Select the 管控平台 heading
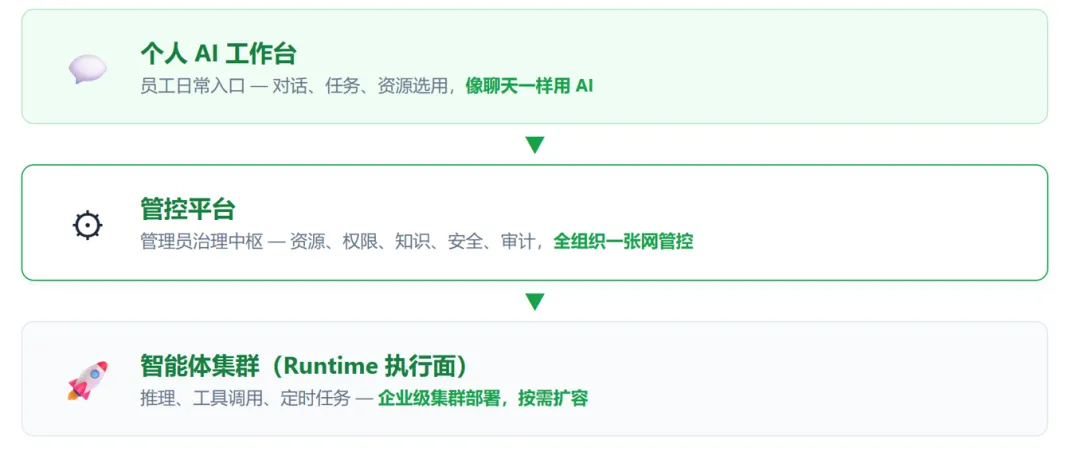The height and width of the screenshot is (452, 1080). coord(188,209)
